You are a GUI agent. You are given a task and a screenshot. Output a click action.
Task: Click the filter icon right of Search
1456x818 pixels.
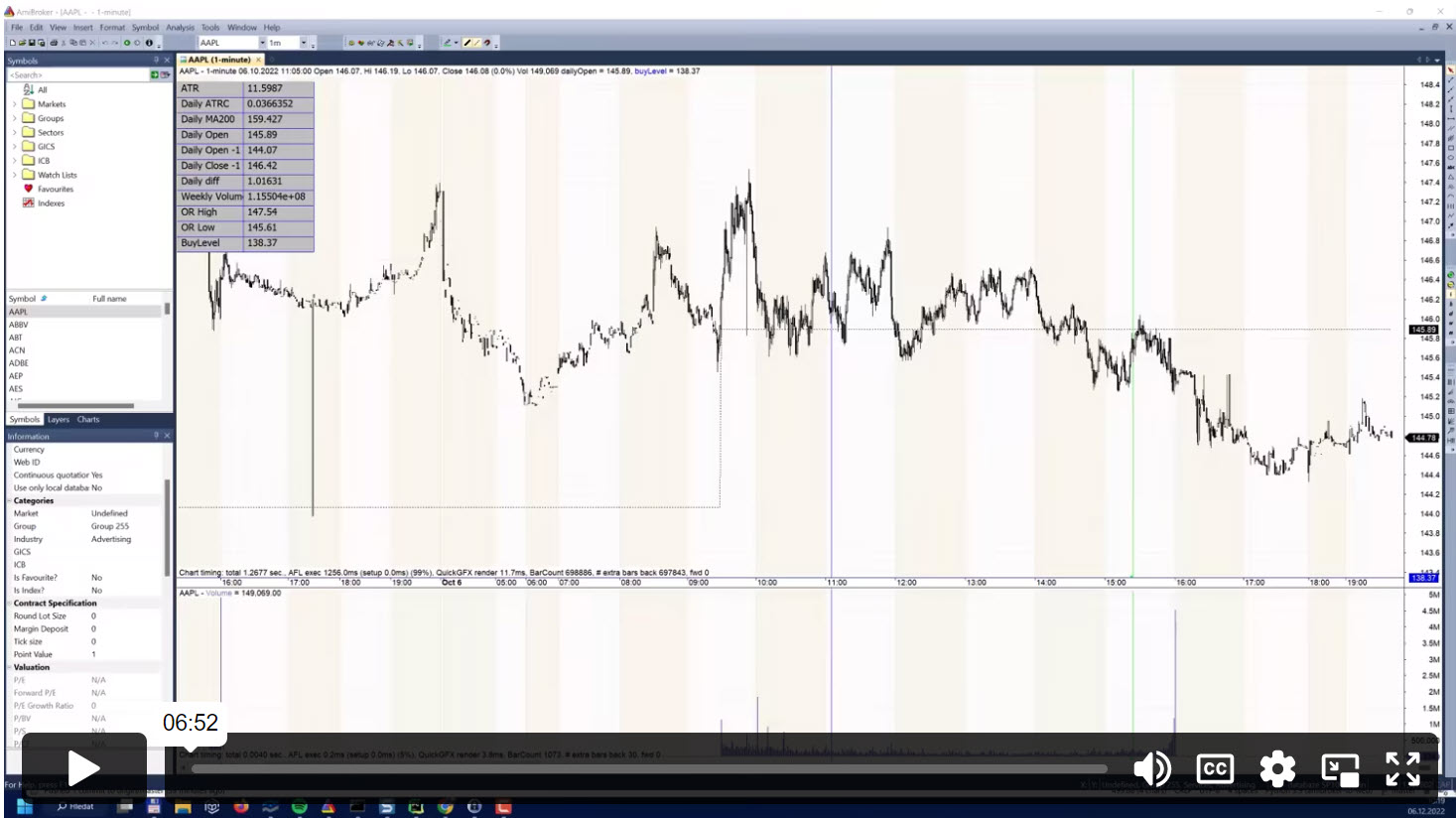point(165,74)
